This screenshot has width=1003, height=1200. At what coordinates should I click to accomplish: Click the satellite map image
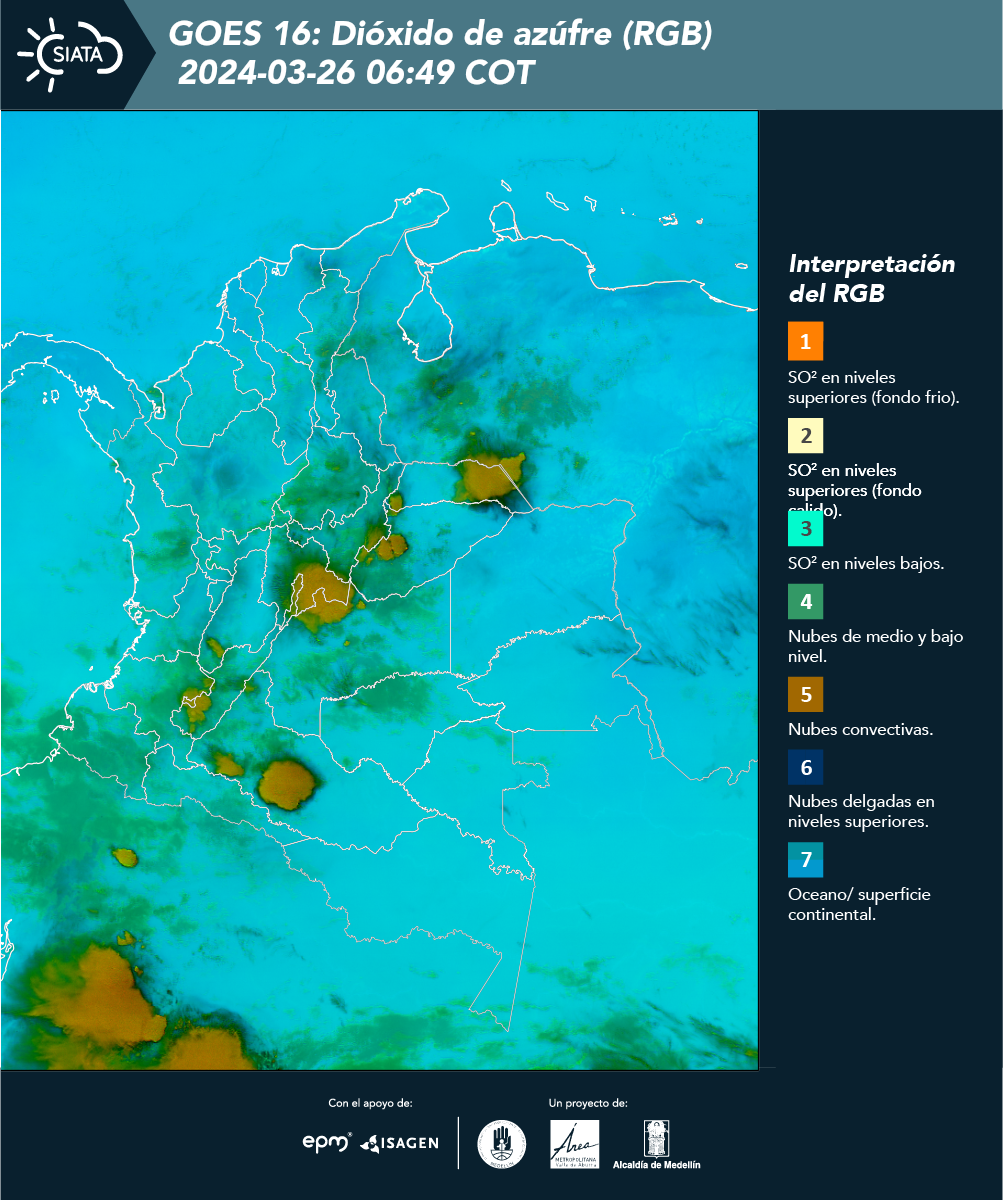coord(379,589)
